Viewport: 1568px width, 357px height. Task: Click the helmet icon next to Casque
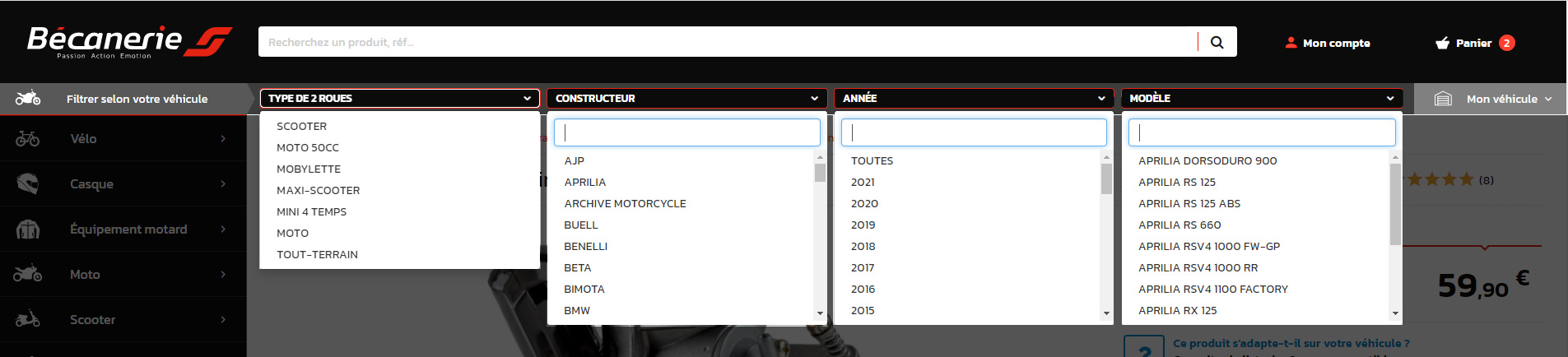click(28, 183)
